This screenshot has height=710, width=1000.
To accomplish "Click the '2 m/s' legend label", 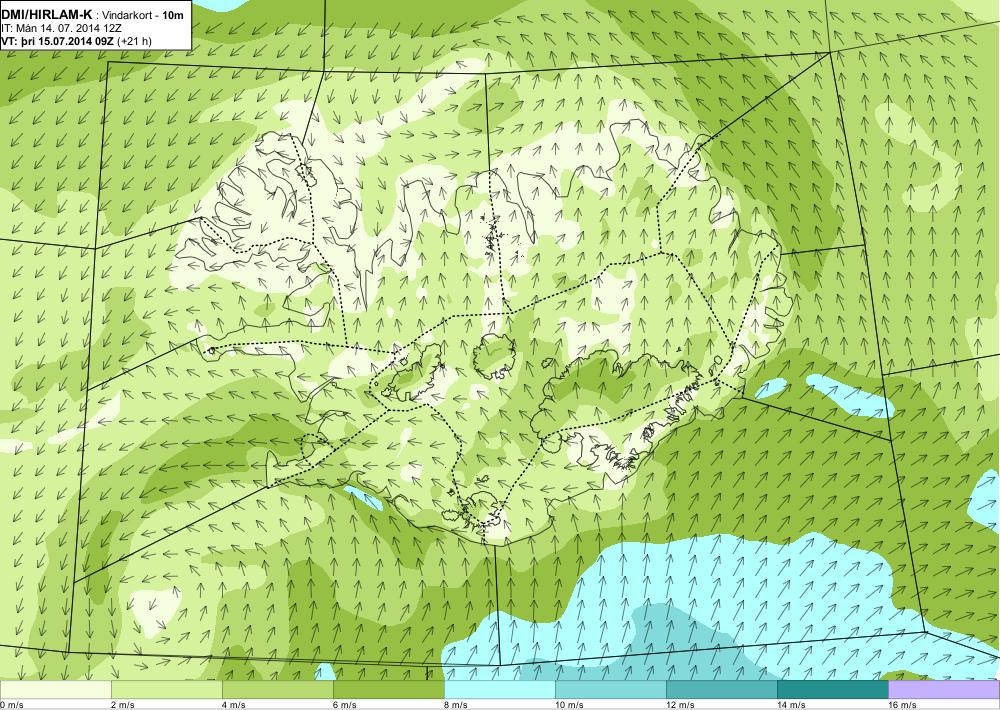I will [122, 704].
